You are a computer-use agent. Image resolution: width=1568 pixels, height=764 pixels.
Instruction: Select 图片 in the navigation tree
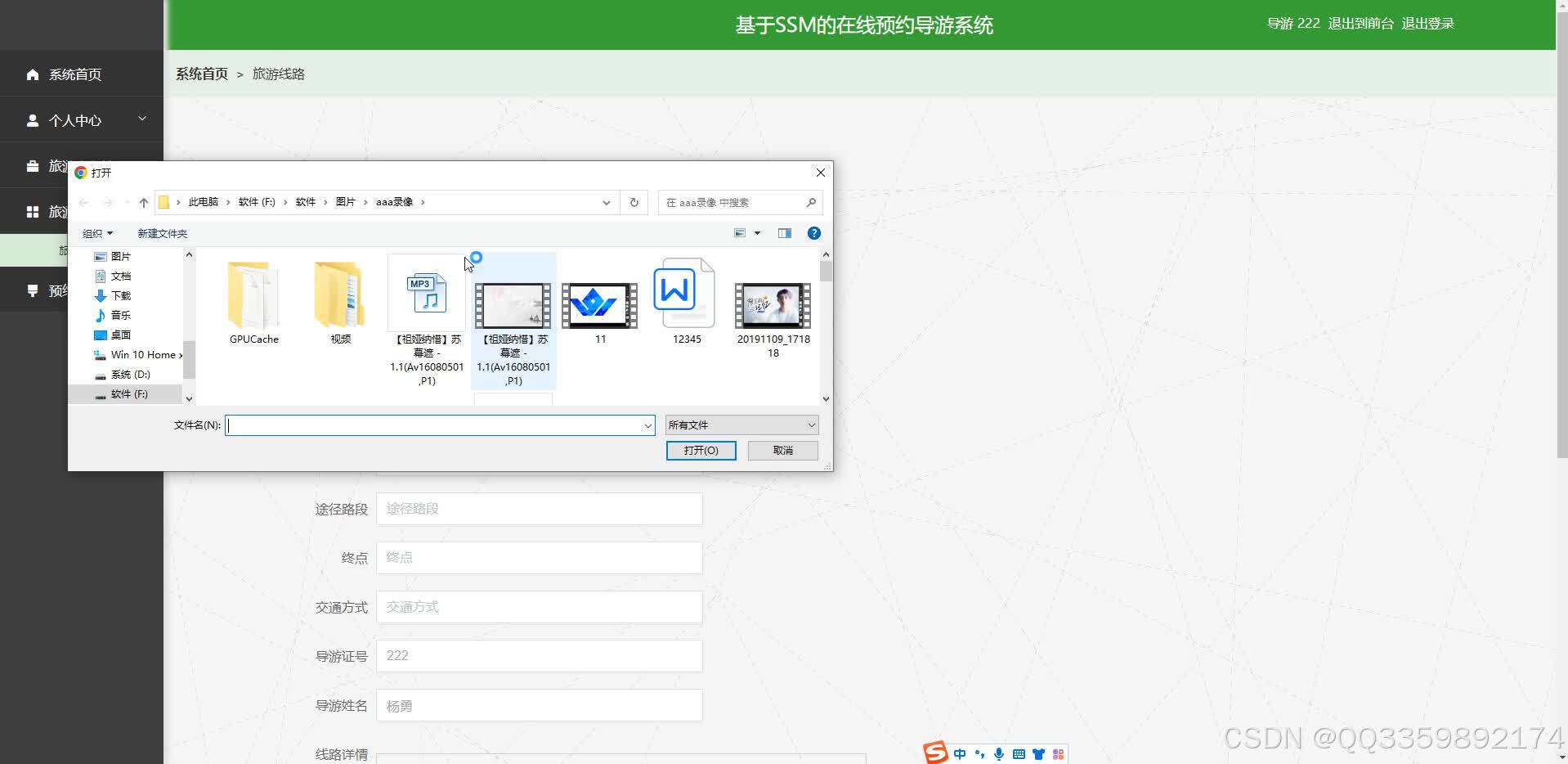point(120,256)
